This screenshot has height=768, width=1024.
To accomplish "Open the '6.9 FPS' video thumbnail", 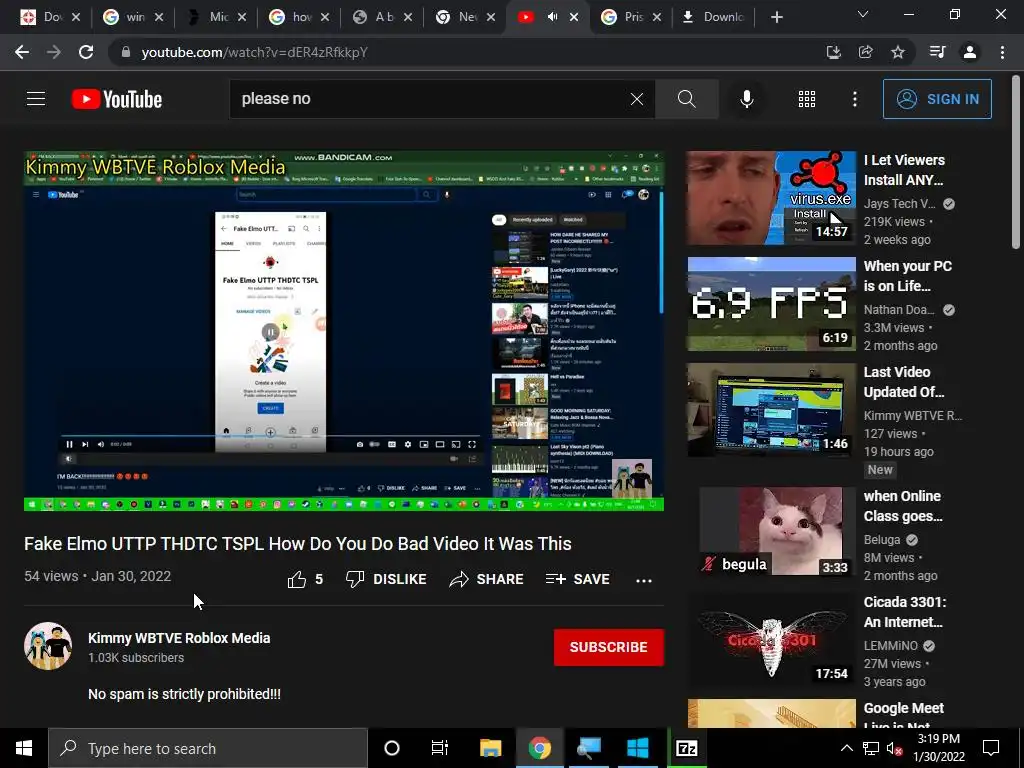I will (771, 304).
